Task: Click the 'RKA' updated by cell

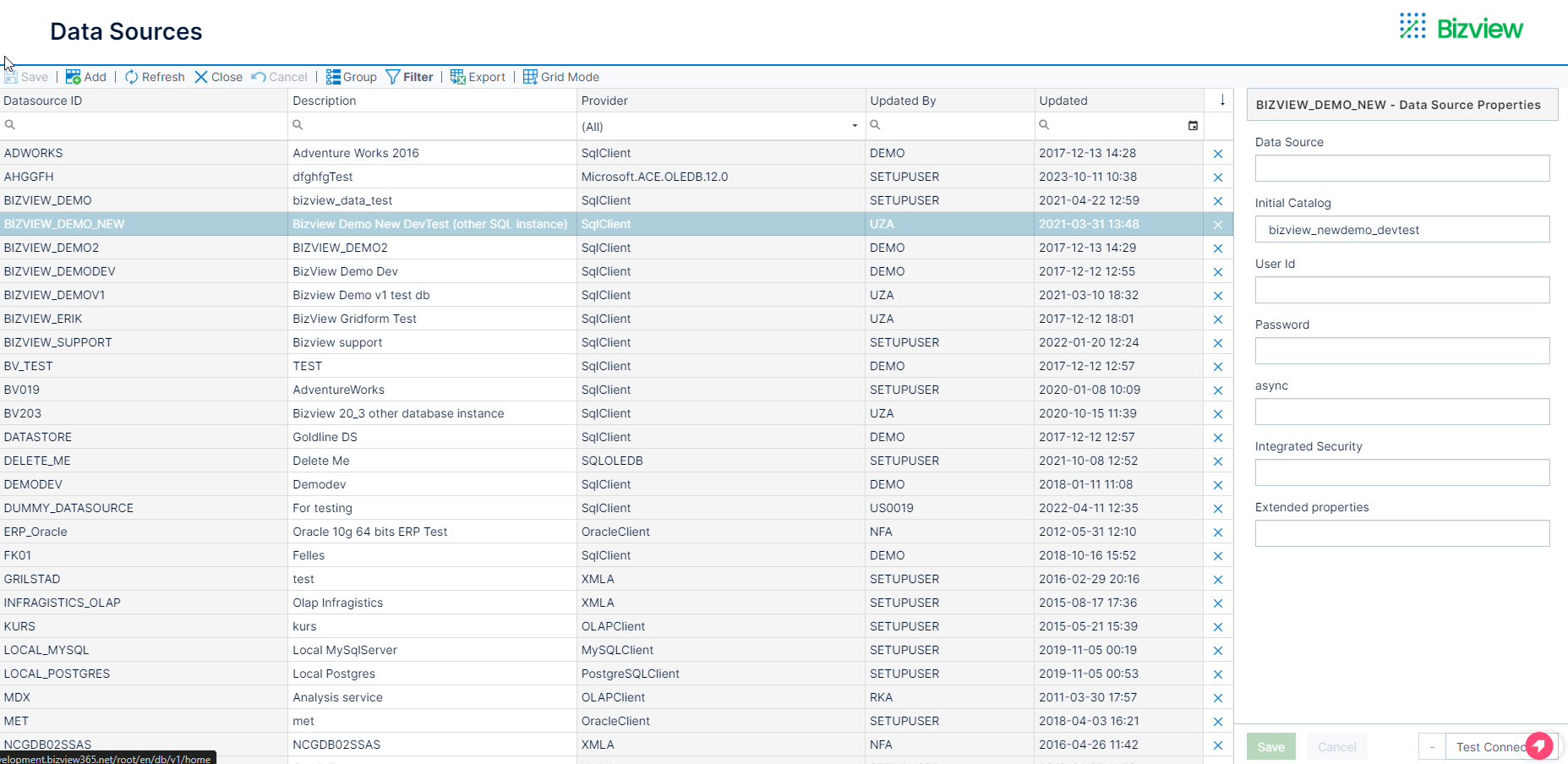Action: click(881, 697)
